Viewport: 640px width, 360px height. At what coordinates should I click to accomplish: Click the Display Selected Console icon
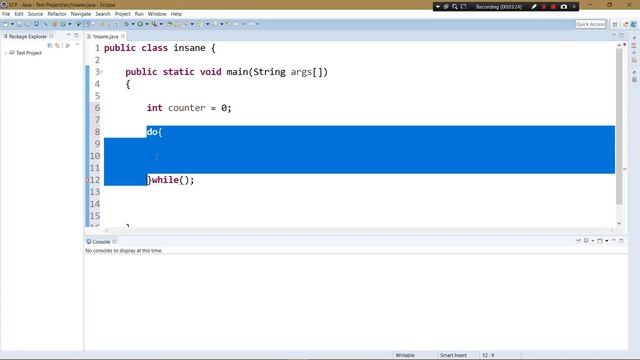coord(586,241)
